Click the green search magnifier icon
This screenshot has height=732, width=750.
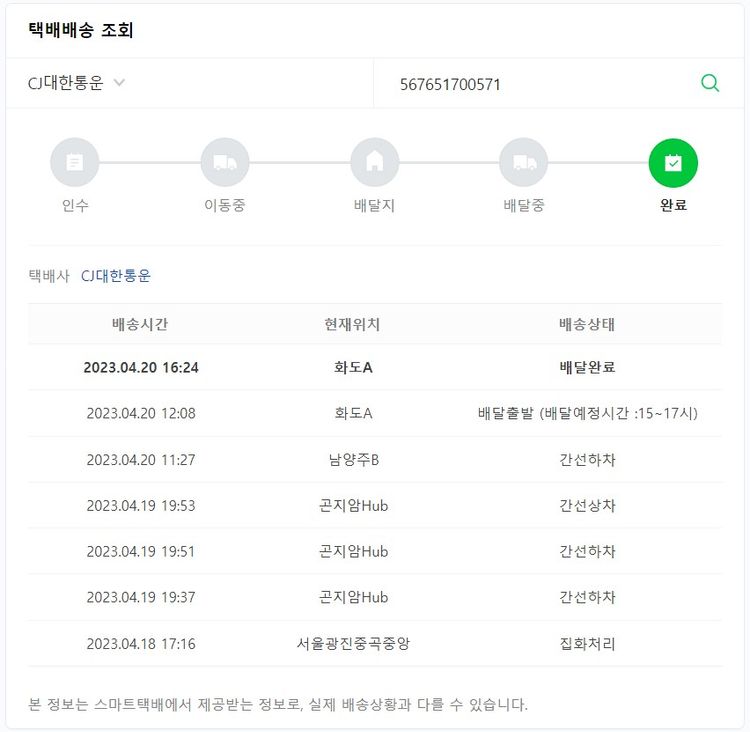pos(710,83)
